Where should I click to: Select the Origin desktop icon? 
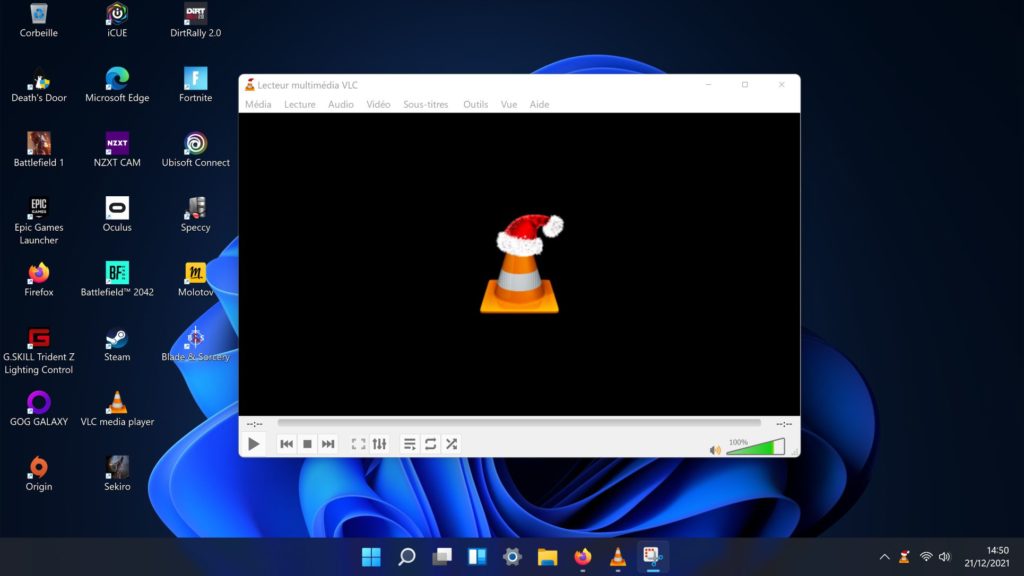point(39,473)
